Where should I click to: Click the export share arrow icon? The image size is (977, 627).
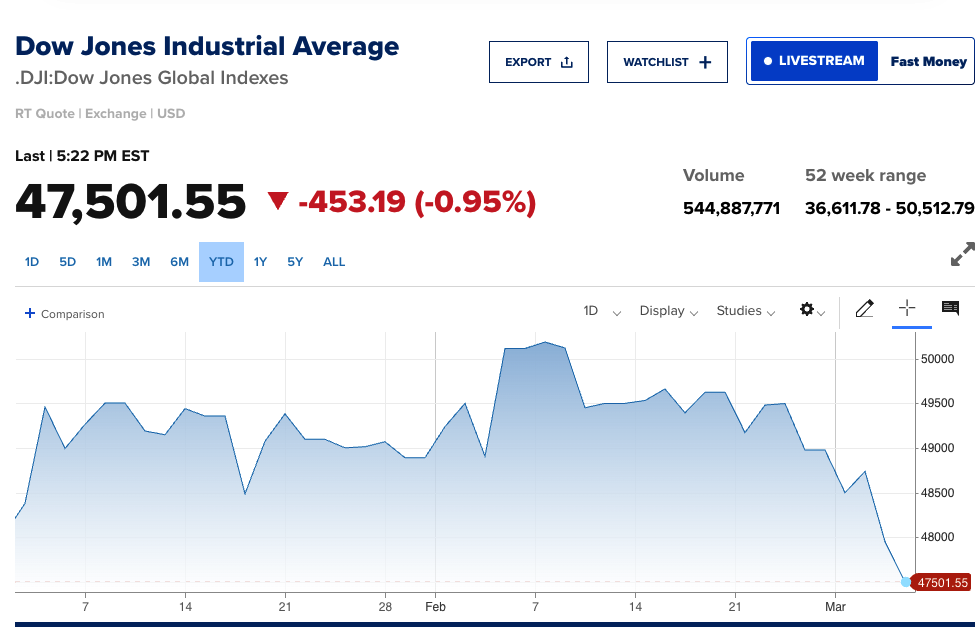(x=567, y=62)
